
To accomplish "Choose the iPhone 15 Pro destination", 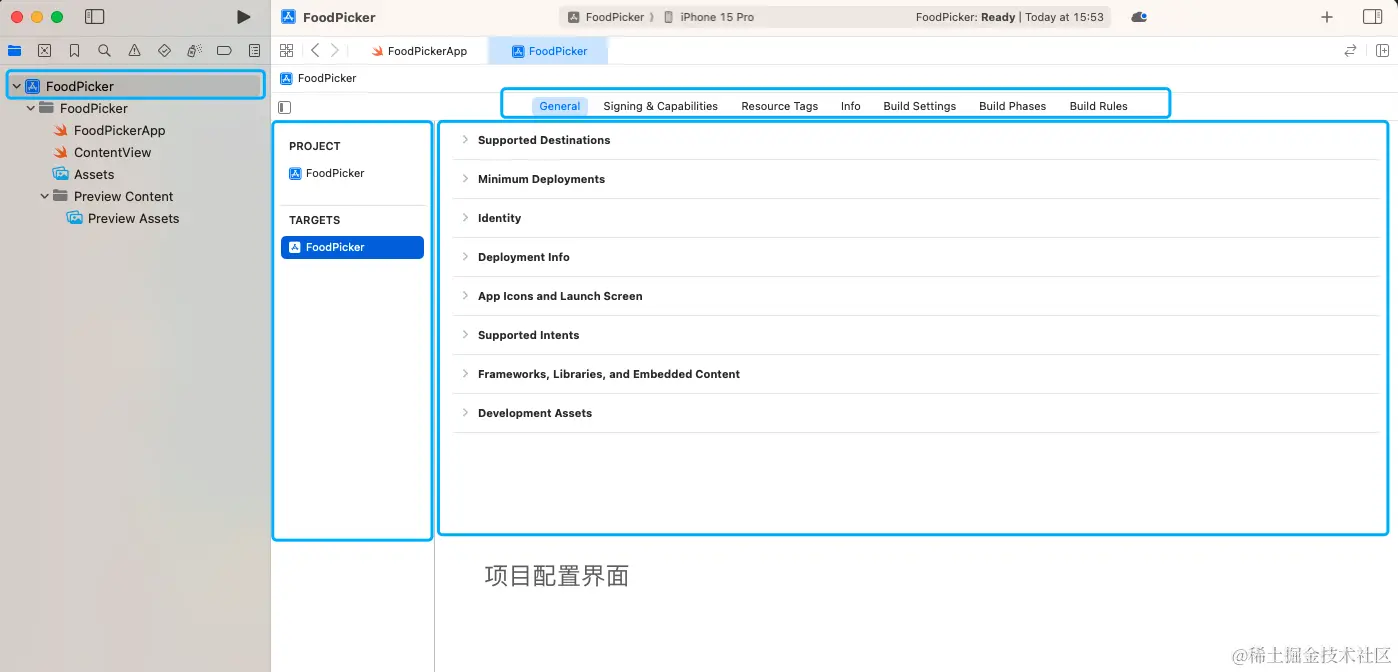I will point(709,17).
